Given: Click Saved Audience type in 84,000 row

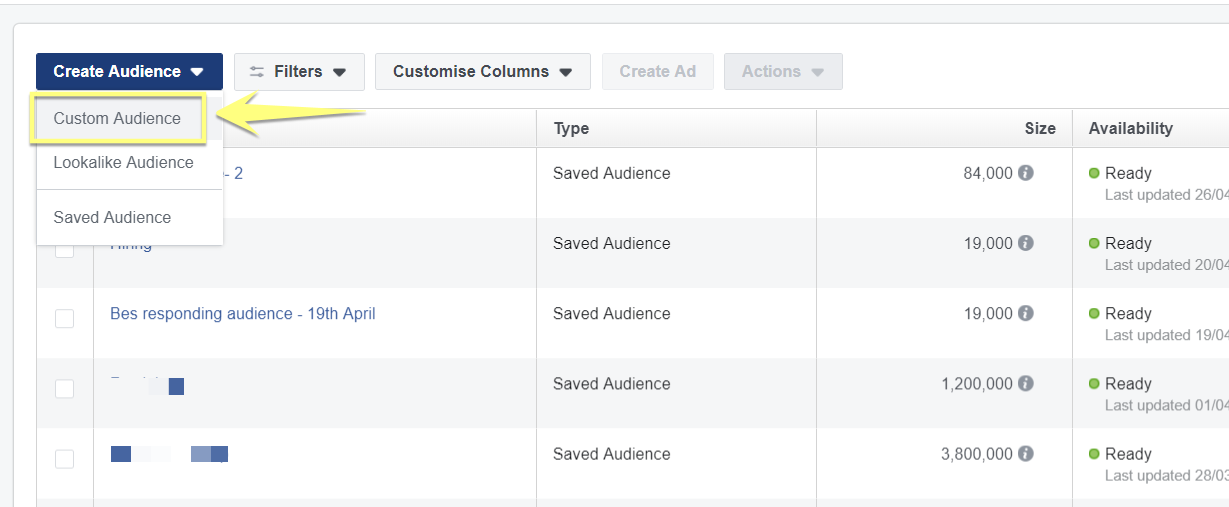Looking at the screenshot, I should click(612, 173).
